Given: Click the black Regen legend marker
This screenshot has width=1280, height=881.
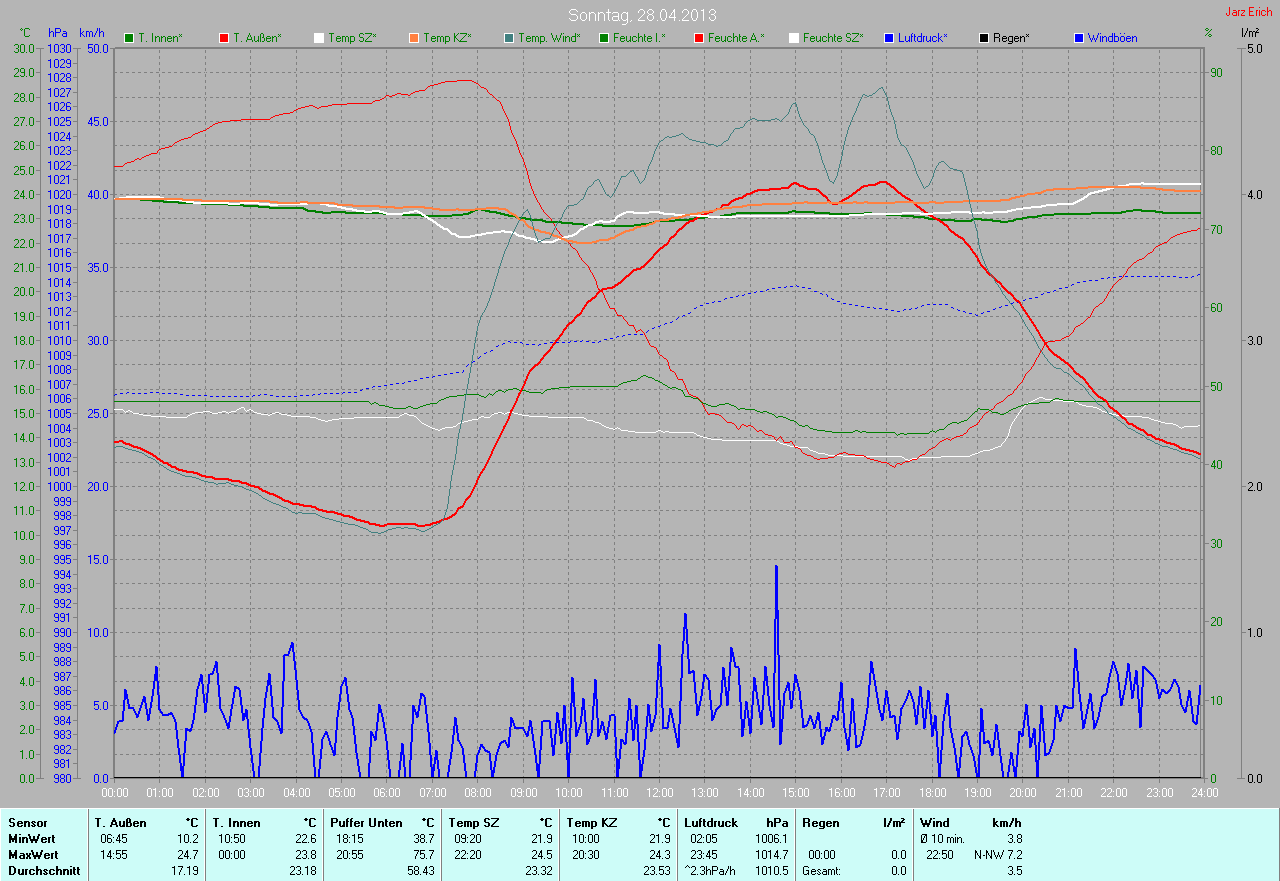Looking at the screenshot, I should point(984,38).
